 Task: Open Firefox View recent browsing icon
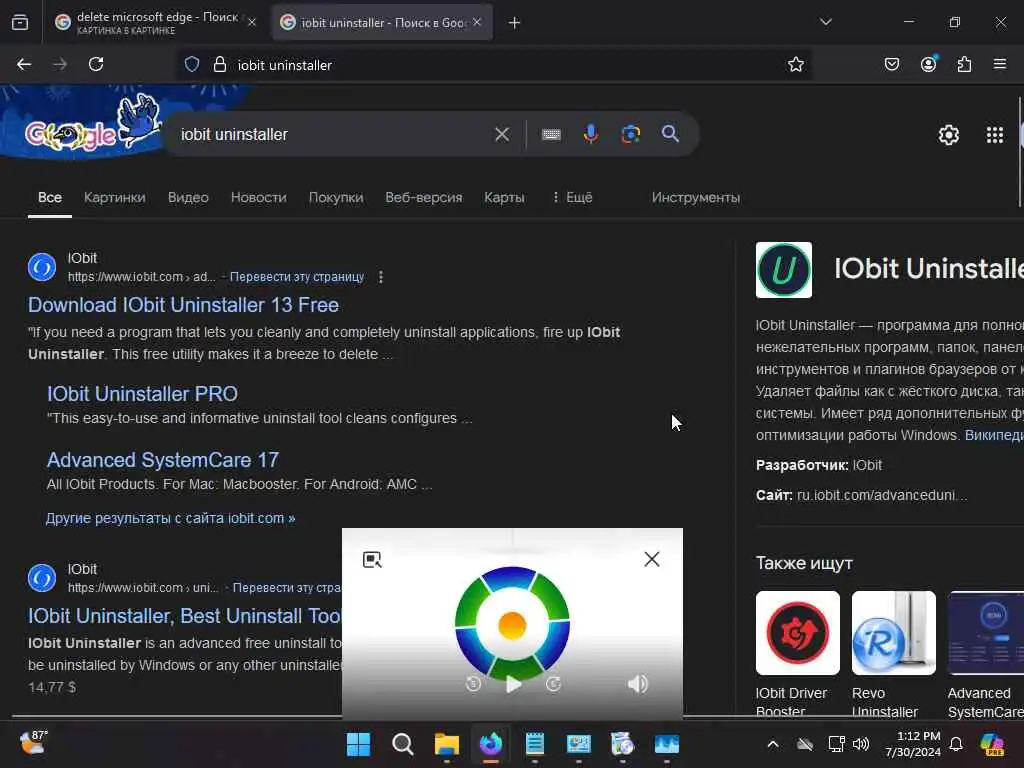coord(20,23)
